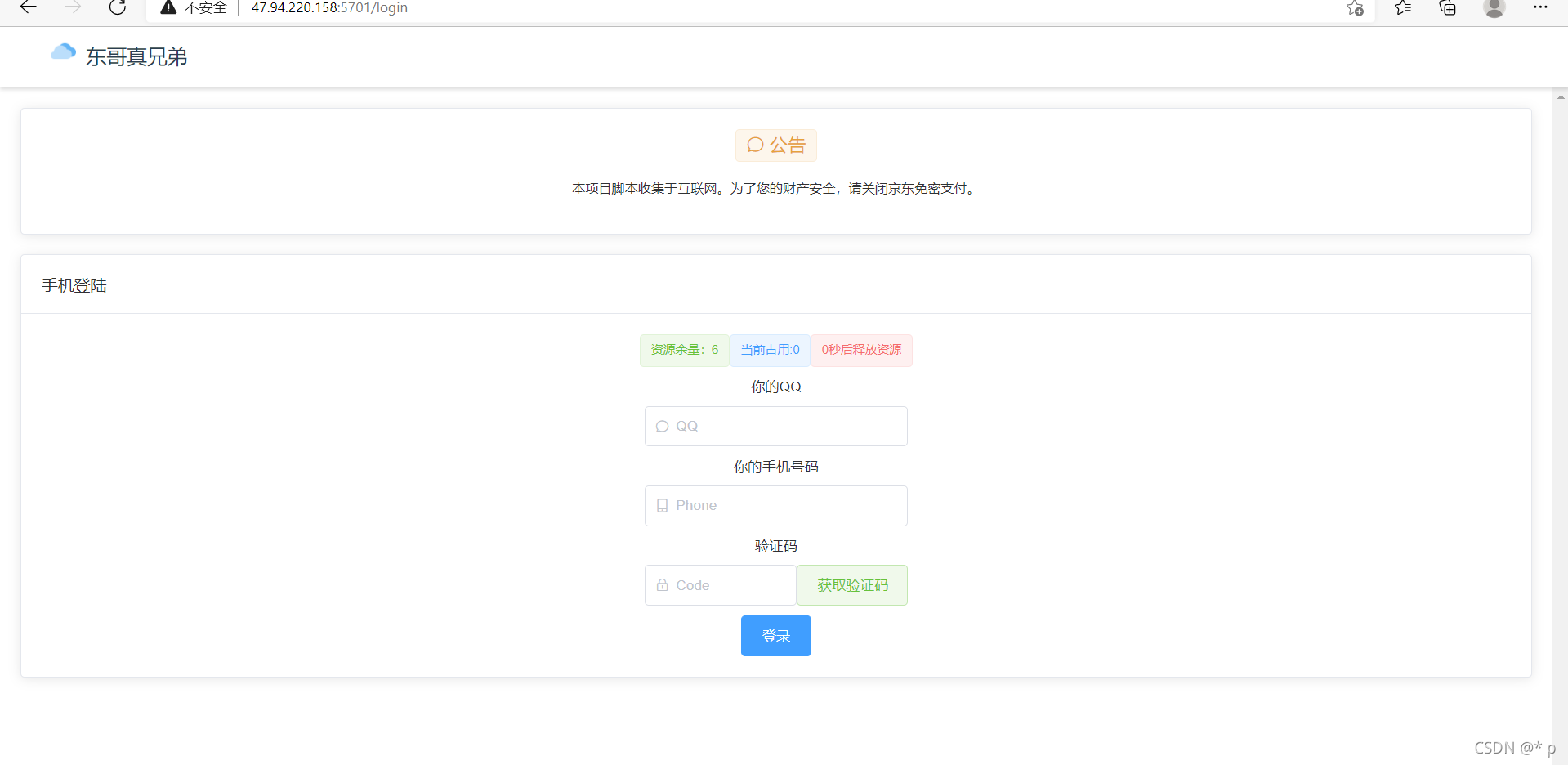Go back with browser back arrow
This screenshot has height=765, width=1568.
[x=29, y=7]
